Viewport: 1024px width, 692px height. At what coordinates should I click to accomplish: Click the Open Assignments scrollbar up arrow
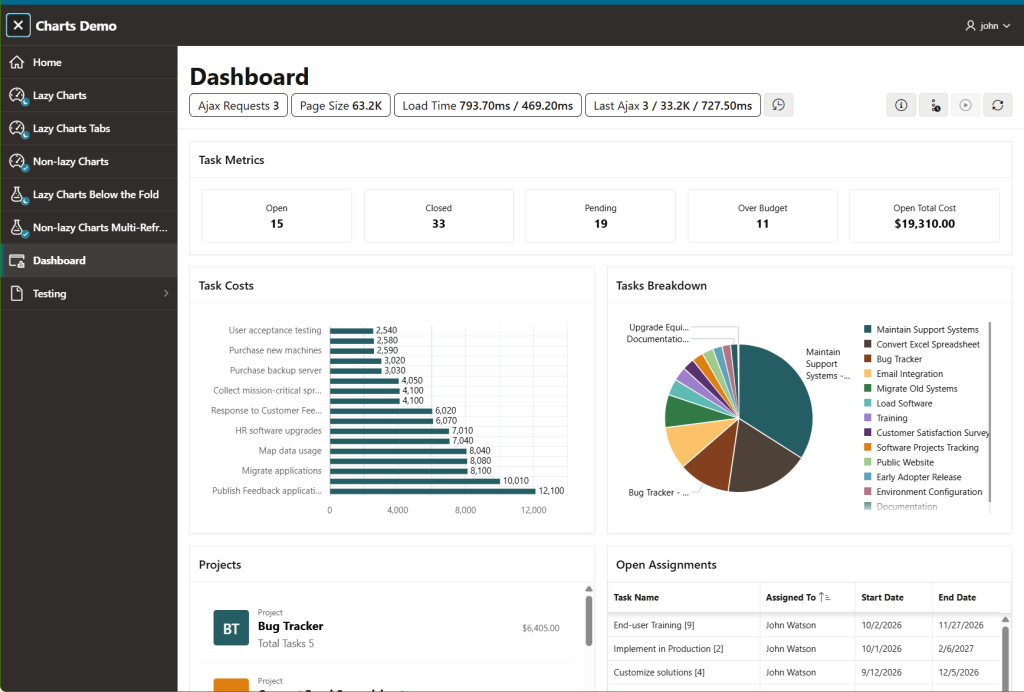[x=1006, y=620]
